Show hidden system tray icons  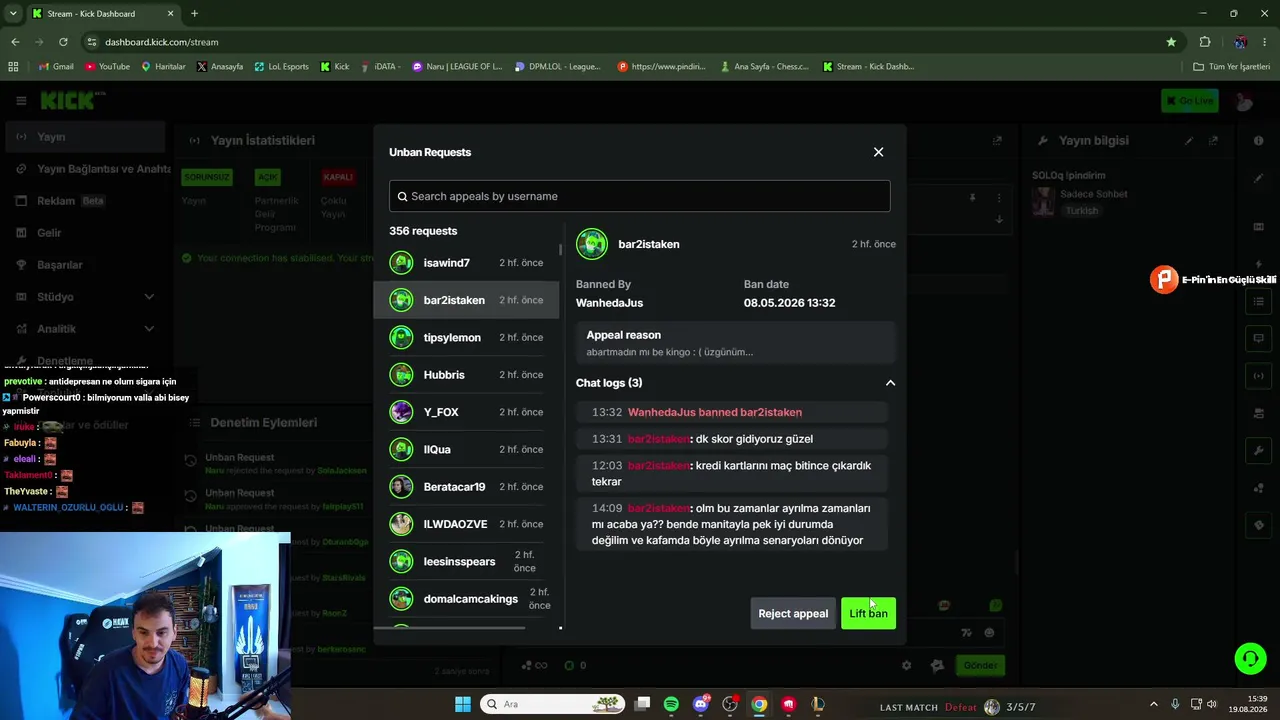point(1153,704)
